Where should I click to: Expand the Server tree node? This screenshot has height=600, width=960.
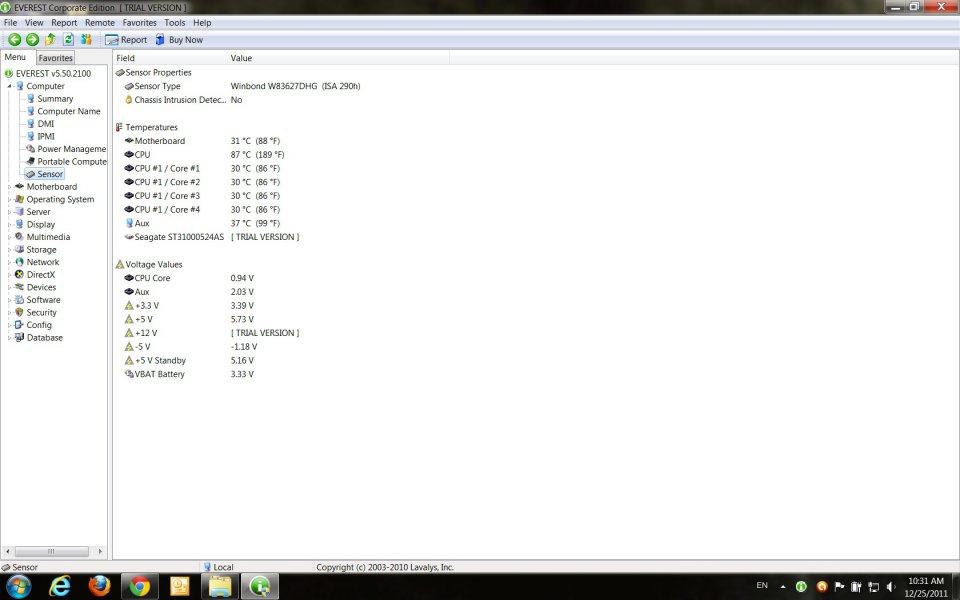(x=9, y=212)
